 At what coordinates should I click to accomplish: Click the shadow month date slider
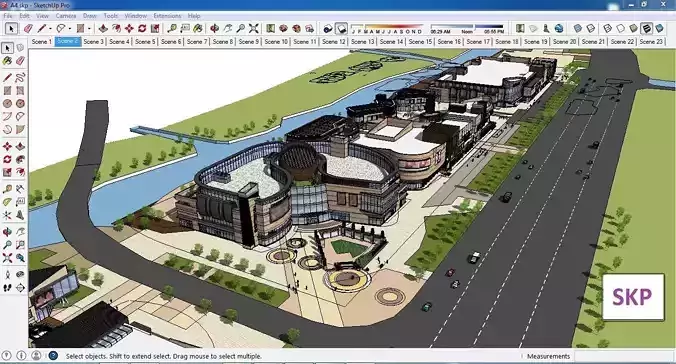click(x=387, y=28)
